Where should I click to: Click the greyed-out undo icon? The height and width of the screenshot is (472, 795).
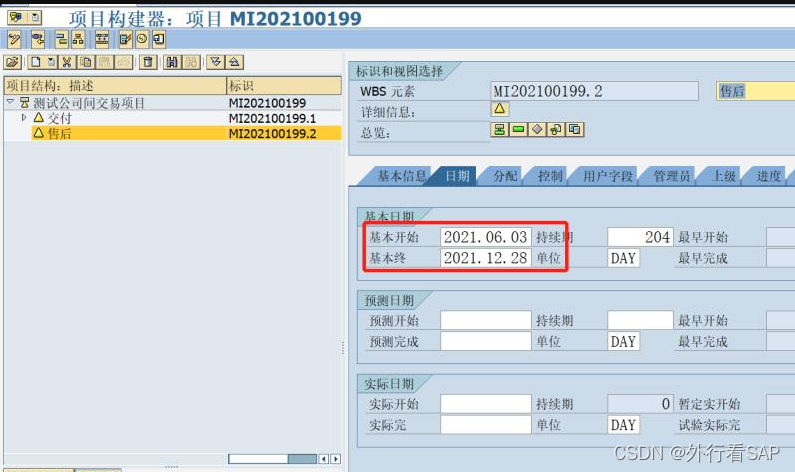point(124,62)
